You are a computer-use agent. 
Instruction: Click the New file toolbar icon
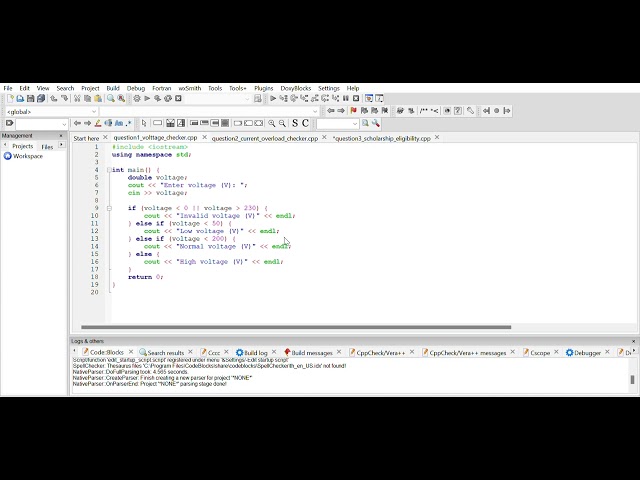tap(10, 98)
